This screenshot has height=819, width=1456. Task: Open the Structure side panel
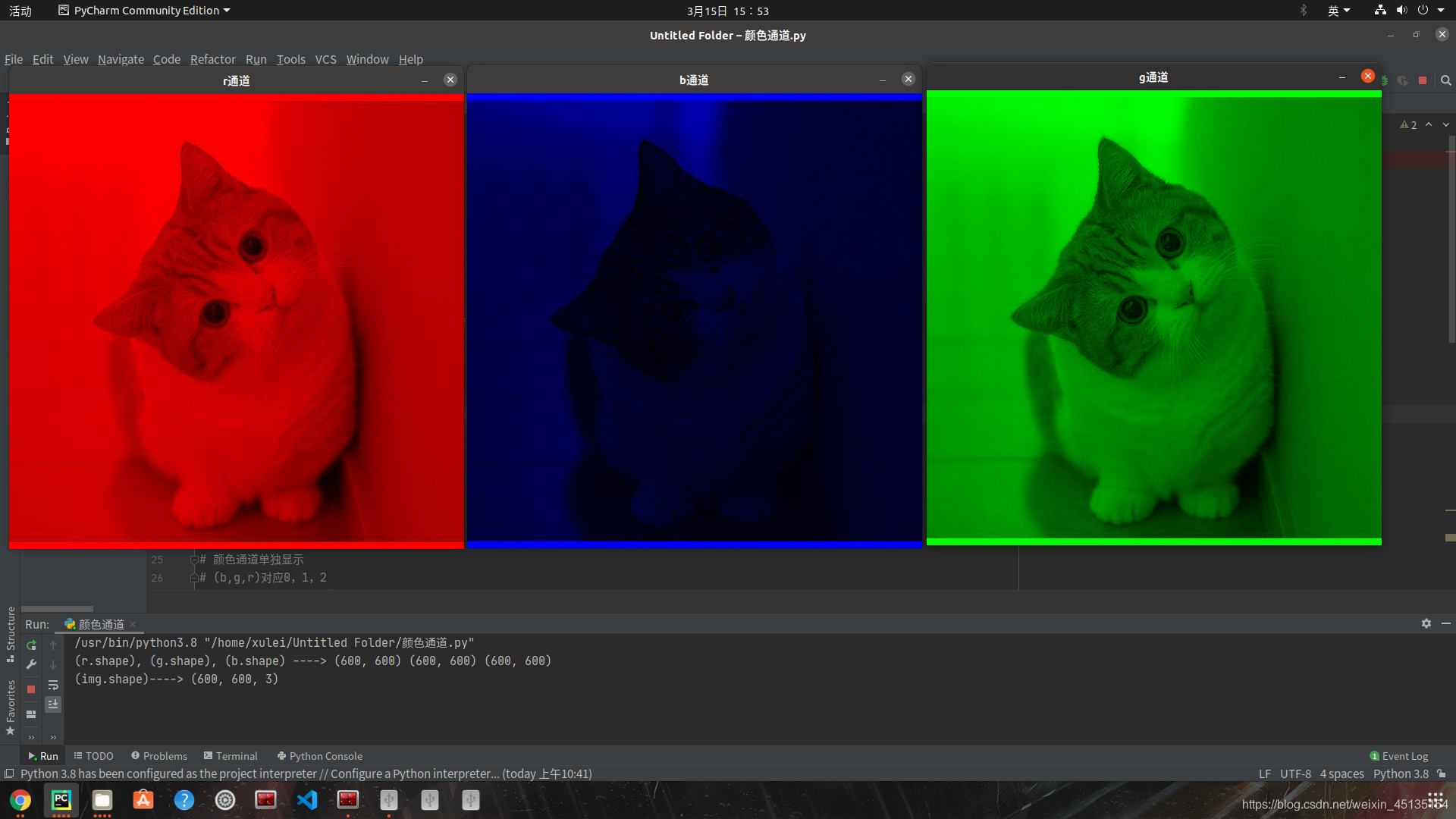click(11, 634)
